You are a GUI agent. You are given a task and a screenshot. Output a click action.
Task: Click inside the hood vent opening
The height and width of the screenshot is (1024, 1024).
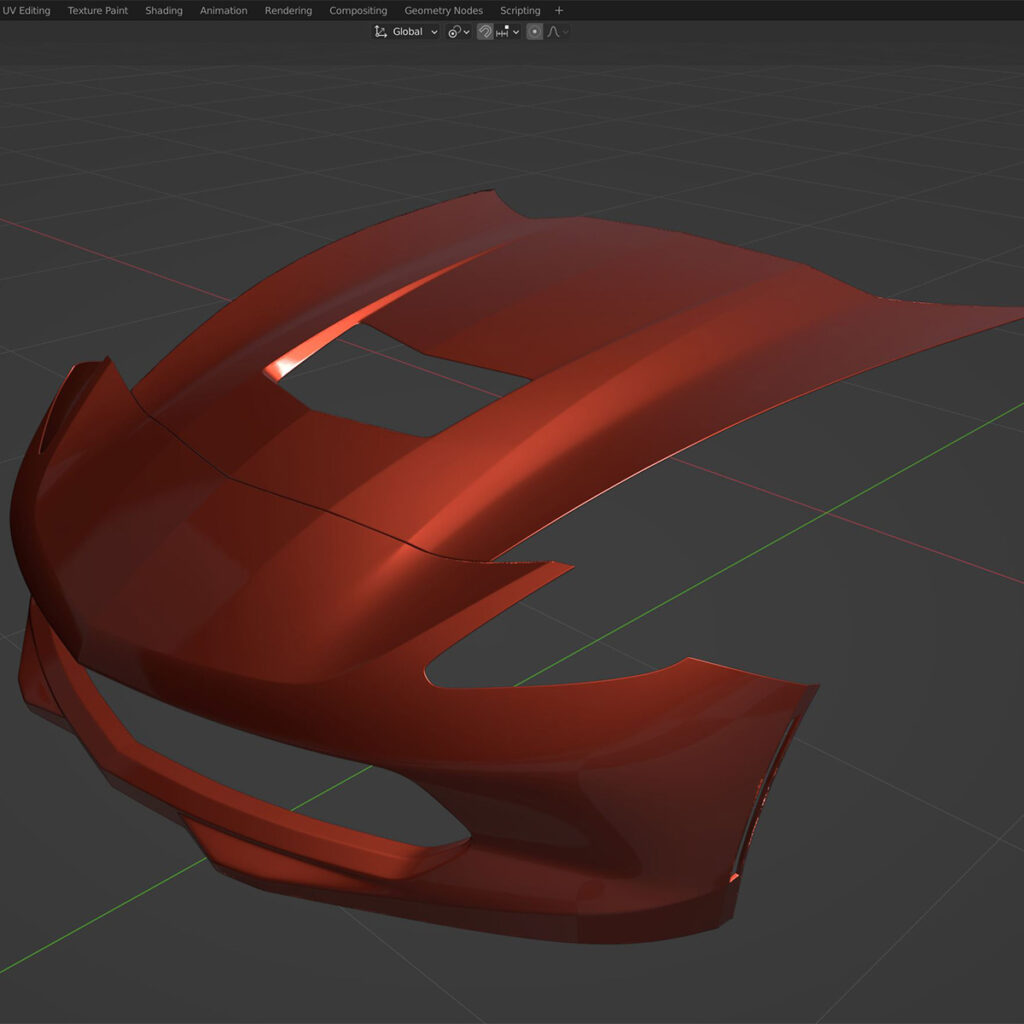[x=400, y=385]
